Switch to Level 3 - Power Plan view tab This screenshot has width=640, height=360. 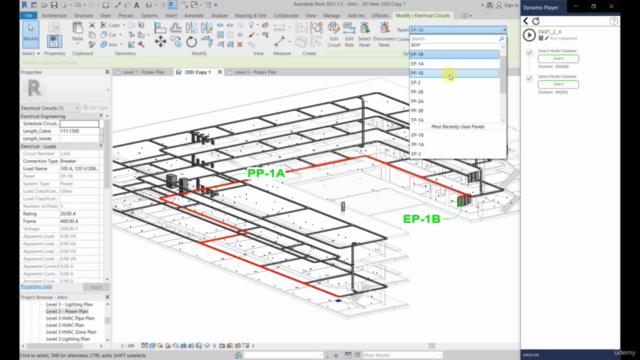click(255, 72)
